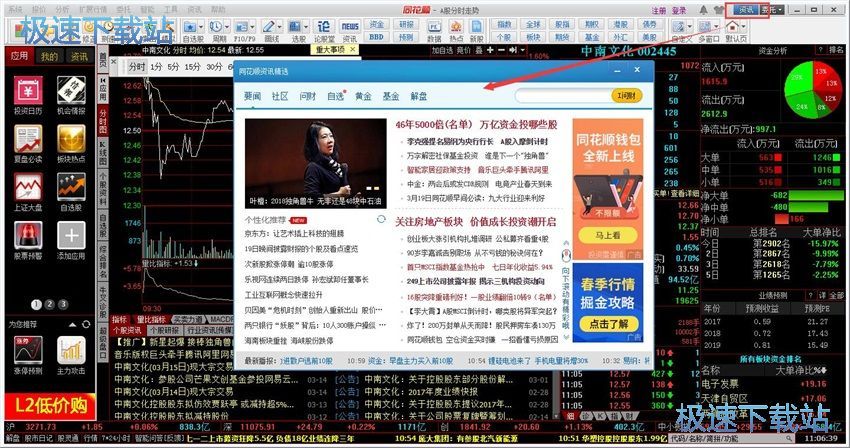Open the 委托 dropdown in title bar
The width and height of the screenshot is (850, 448).
772,10
